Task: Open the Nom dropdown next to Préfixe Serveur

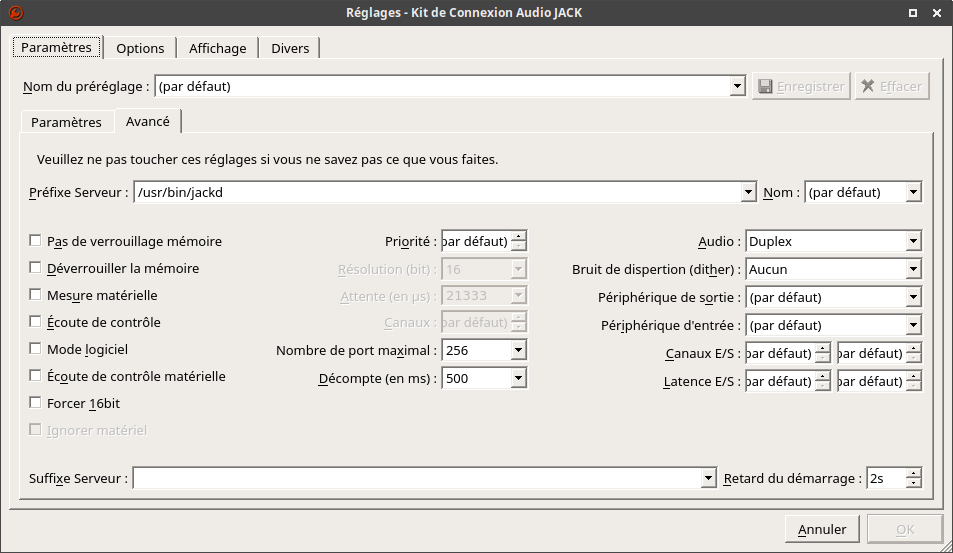Action: tap(913, 193)
